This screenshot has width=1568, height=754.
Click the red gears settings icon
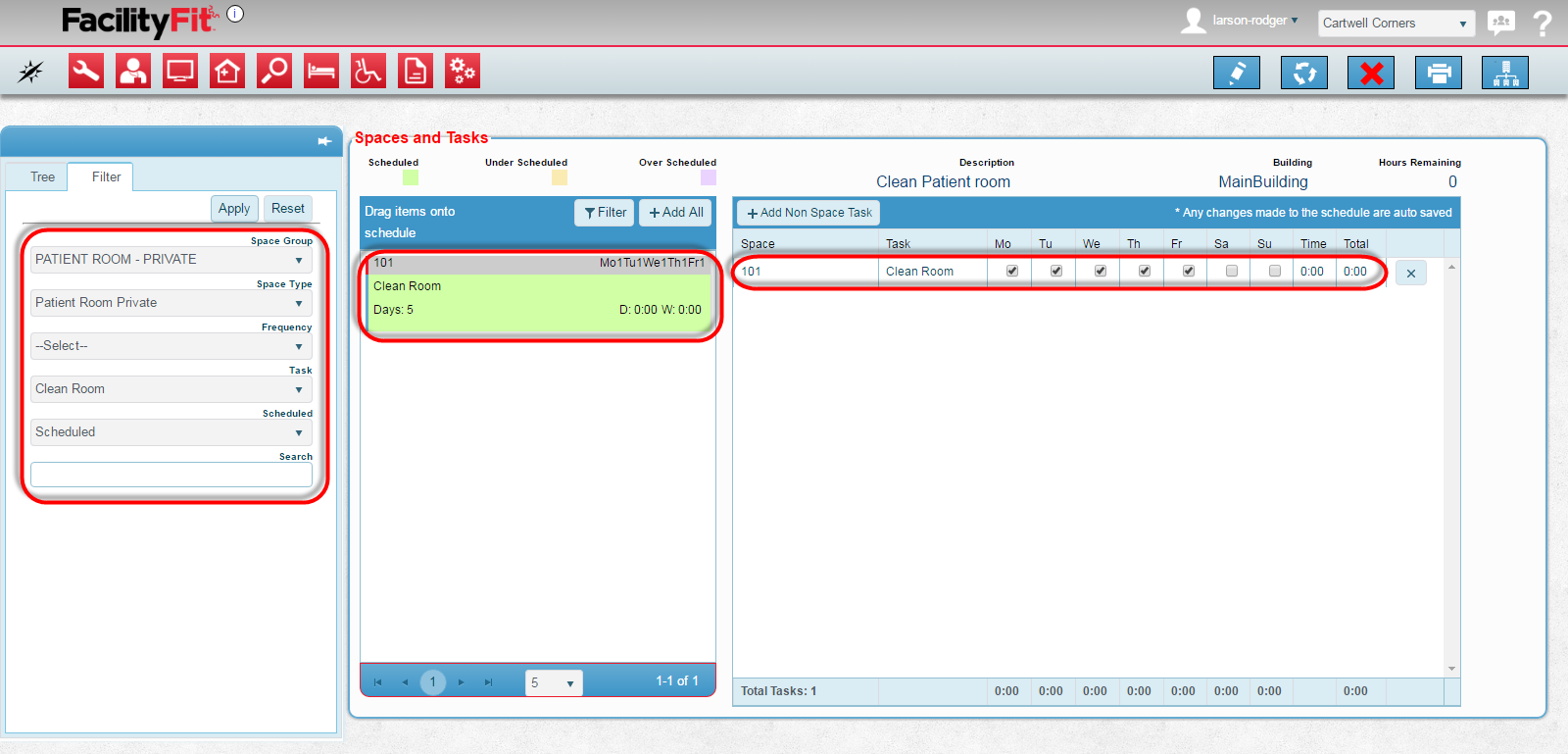[463, 71]
